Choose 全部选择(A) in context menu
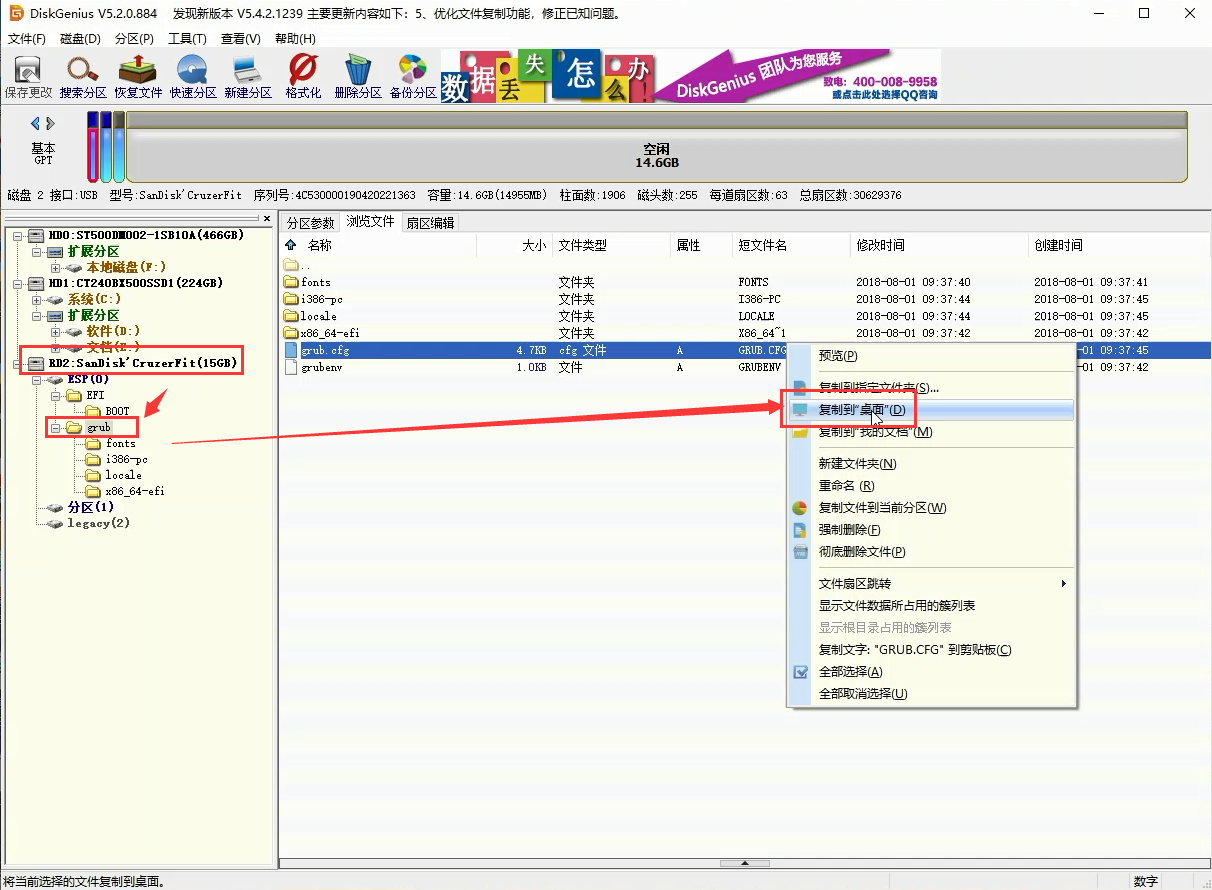Viewport: 1212px width, 890px height. [931, 672]
